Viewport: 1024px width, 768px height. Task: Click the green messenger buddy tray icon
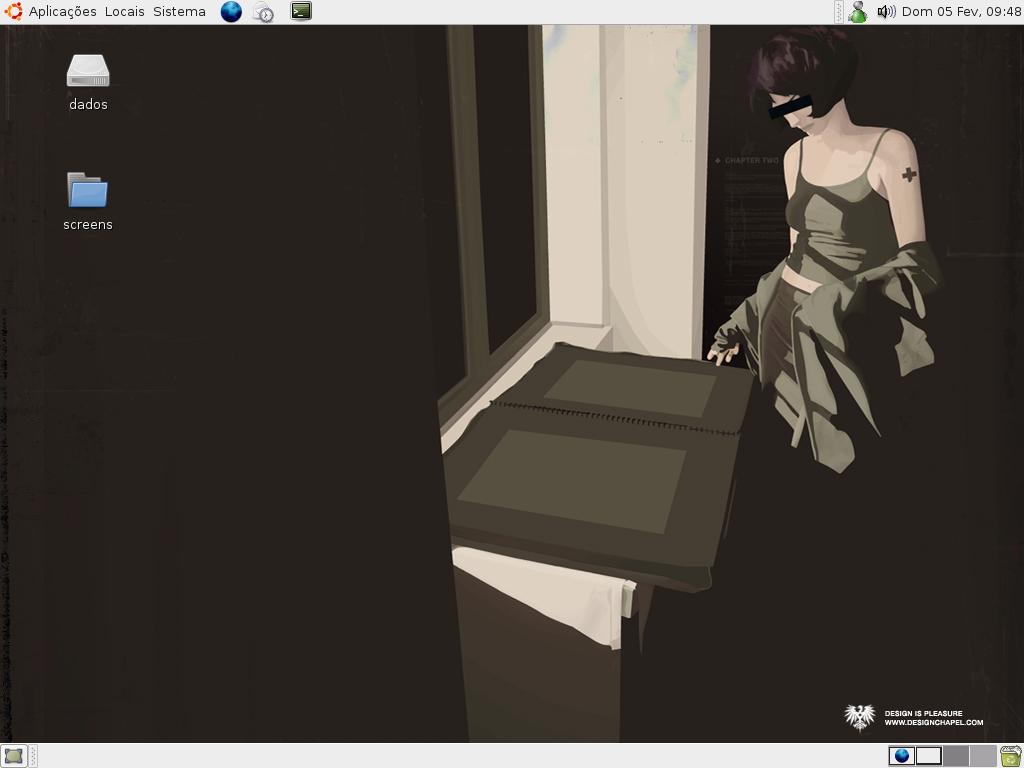857,12
